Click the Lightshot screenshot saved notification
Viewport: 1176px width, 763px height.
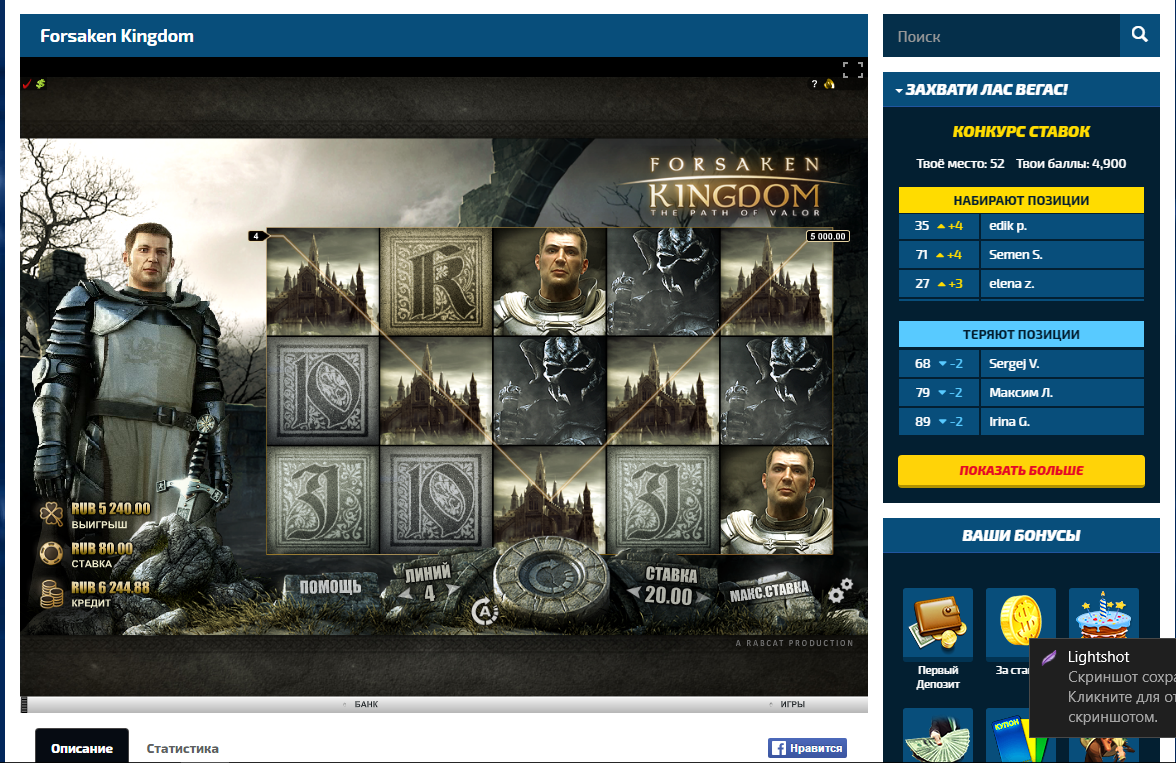click(1102, 687)
